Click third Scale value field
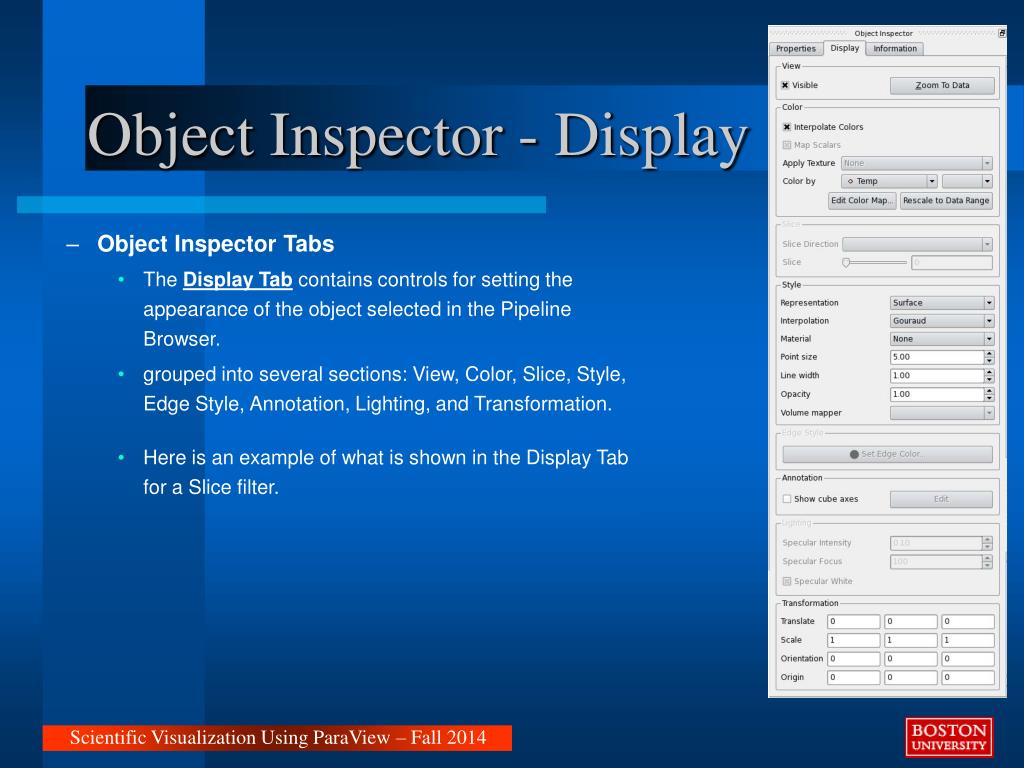1024x768 pixels. point(968,640)
